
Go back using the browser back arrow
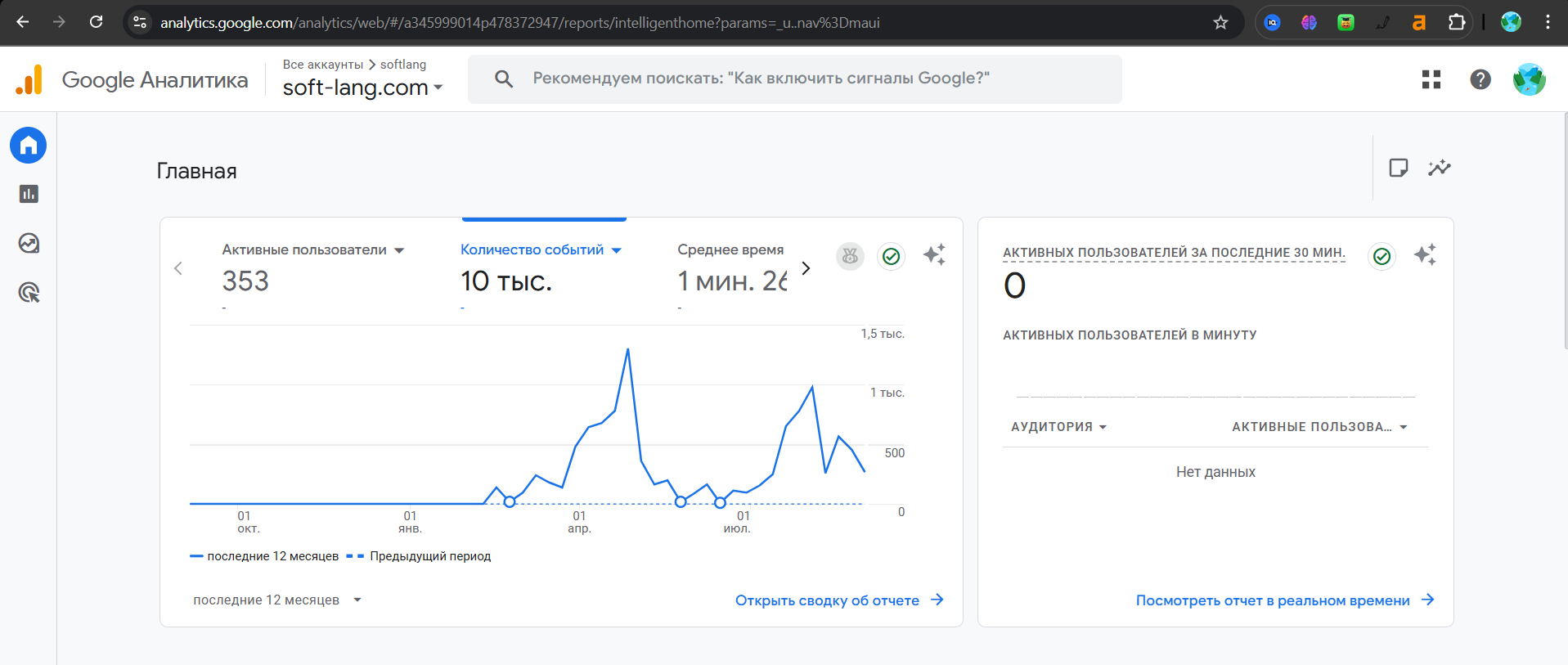[23, 22]
